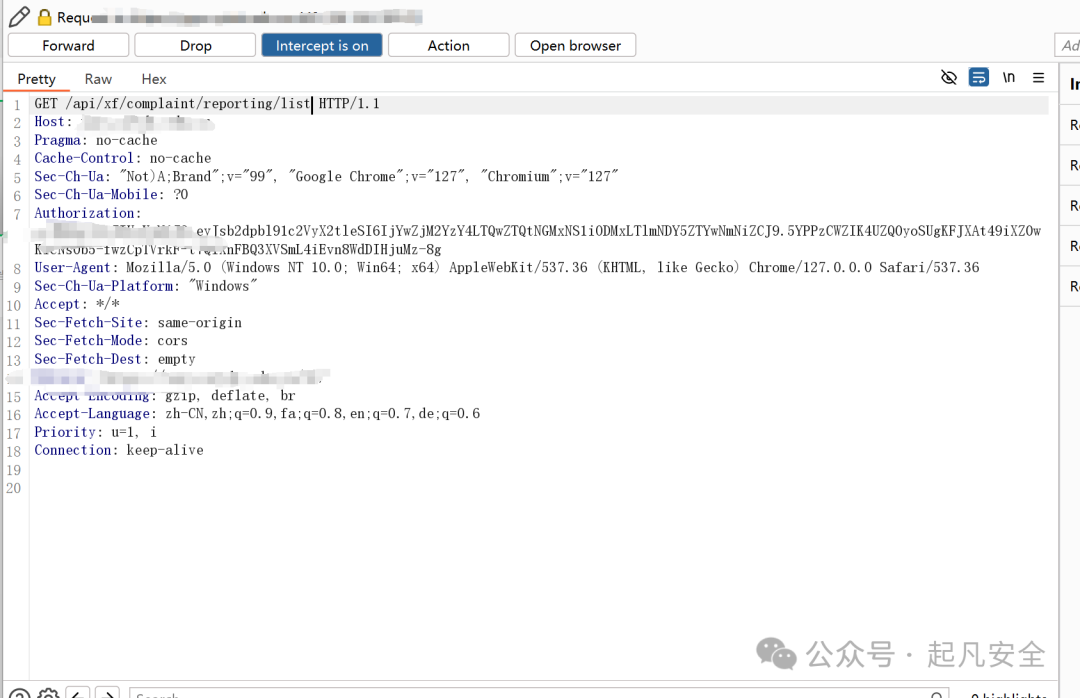The image size is (1080, 698).
Task: Click the Sec-Ch-Ua-Mobile: ?0 header
Action: click(111, 195)
